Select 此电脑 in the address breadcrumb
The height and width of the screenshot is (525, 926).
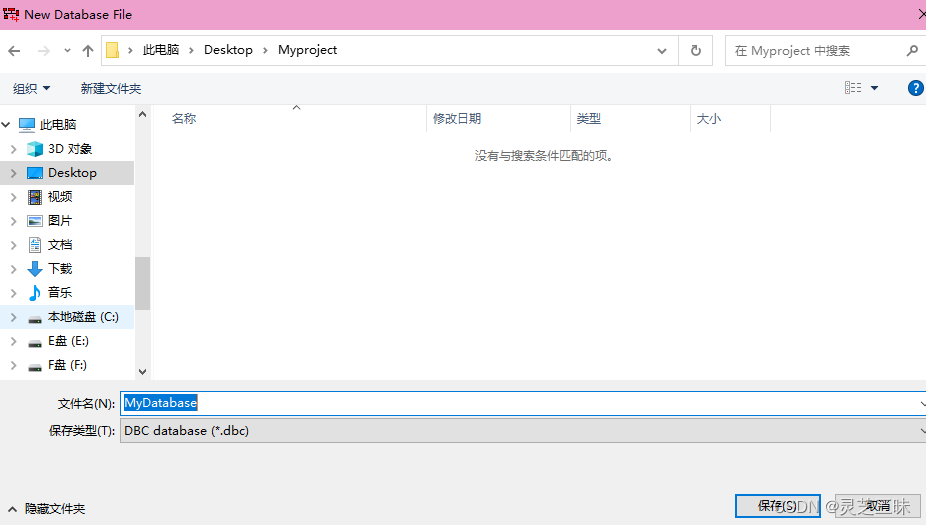[161, 50]
